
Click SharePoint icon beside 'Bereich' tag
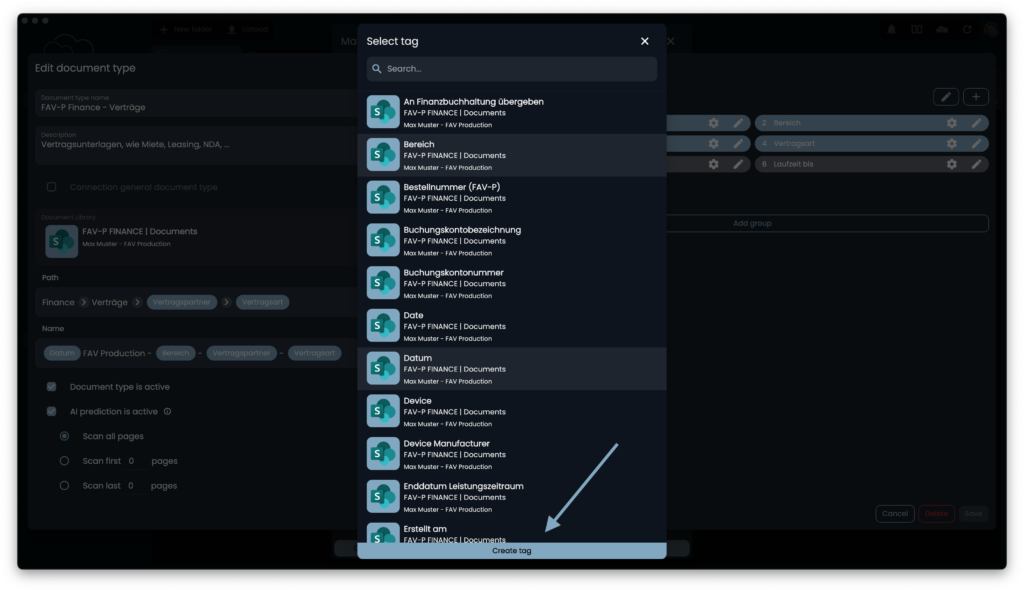(383, 155)
